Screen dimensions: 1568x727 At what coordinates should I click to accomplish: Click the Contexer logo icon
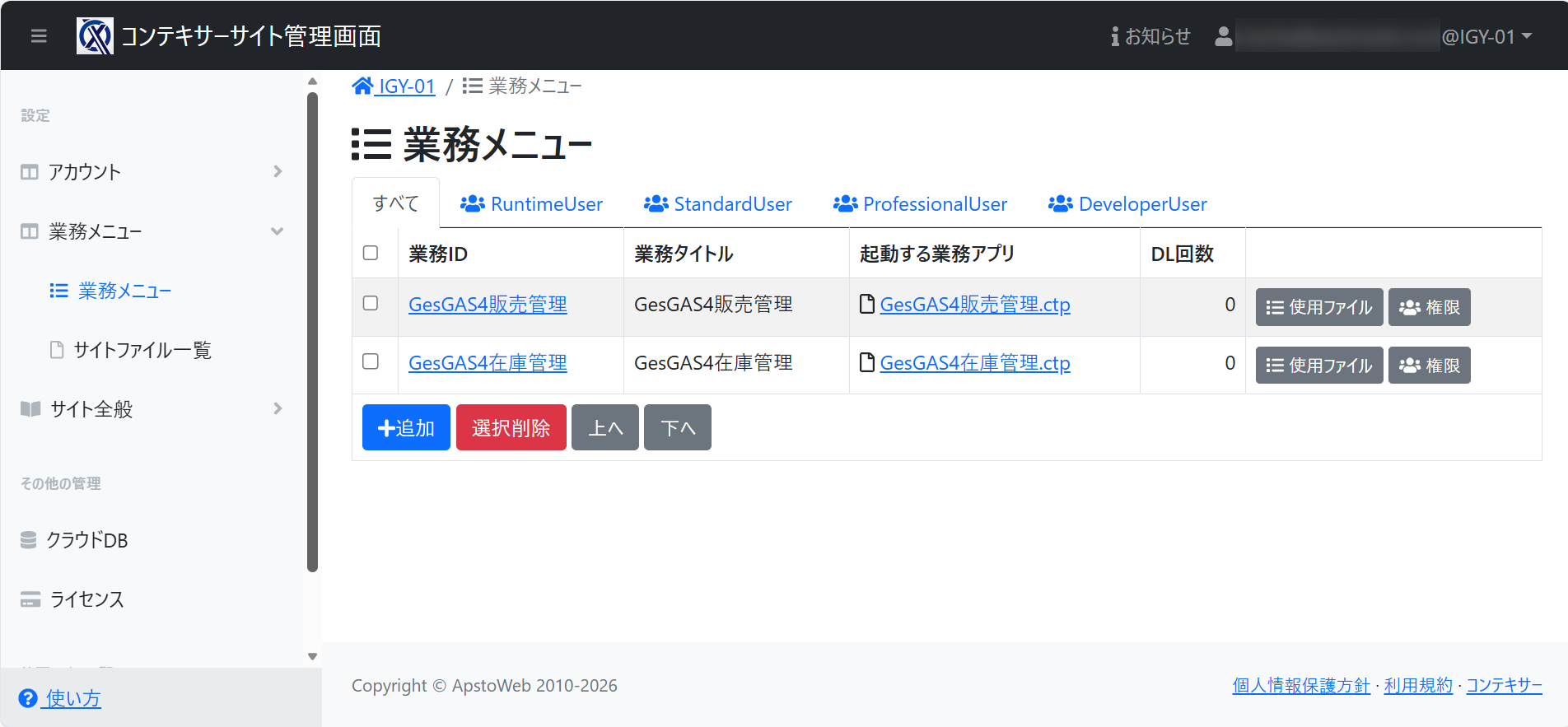click(95, 36)
